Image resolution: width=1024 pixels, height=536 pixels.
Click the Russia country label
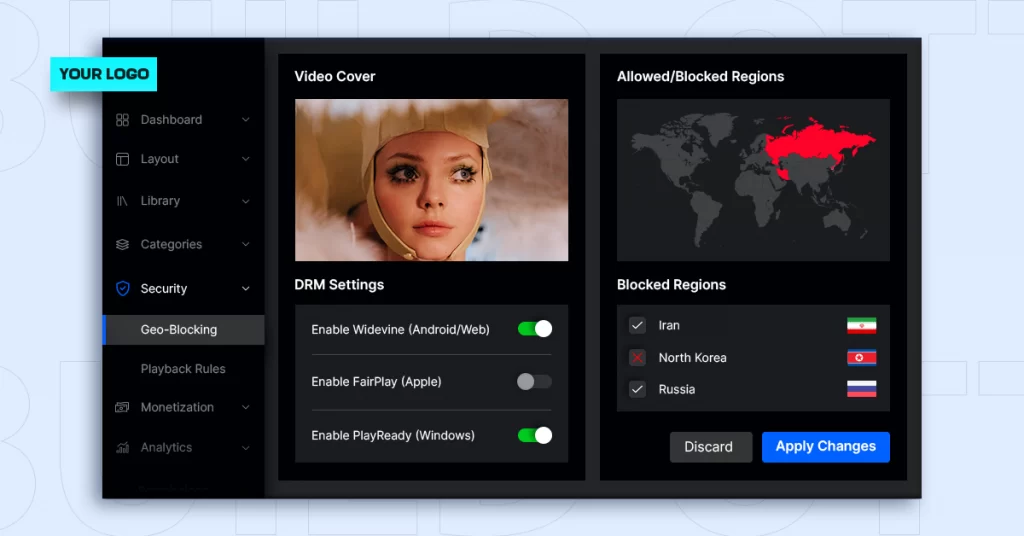(x=677, y=389)
